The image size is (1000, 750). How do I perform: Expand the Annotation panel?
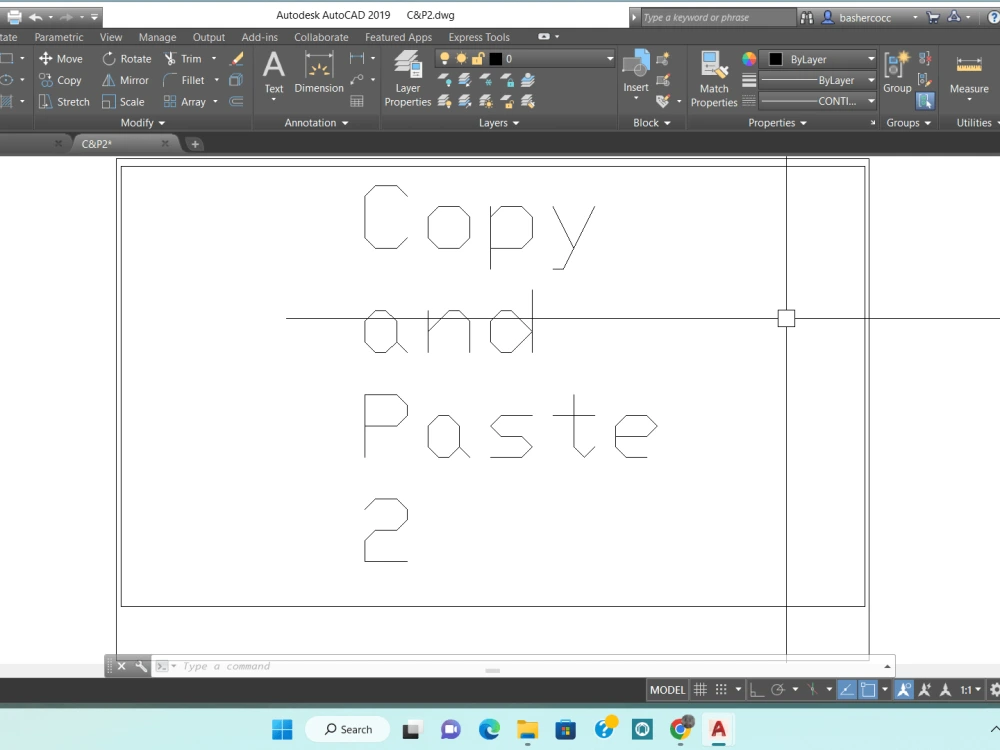[x=316, y=122]
